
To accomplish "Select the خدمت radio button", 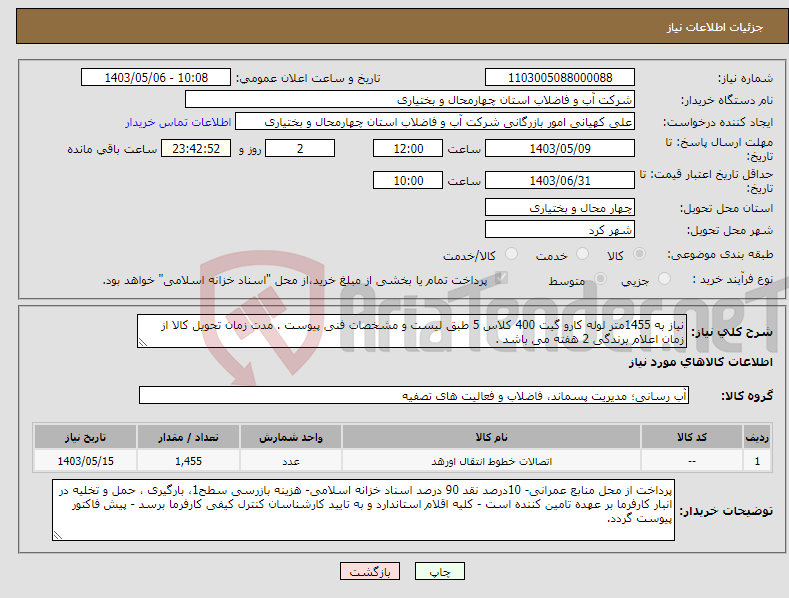I will click(582, 254).
